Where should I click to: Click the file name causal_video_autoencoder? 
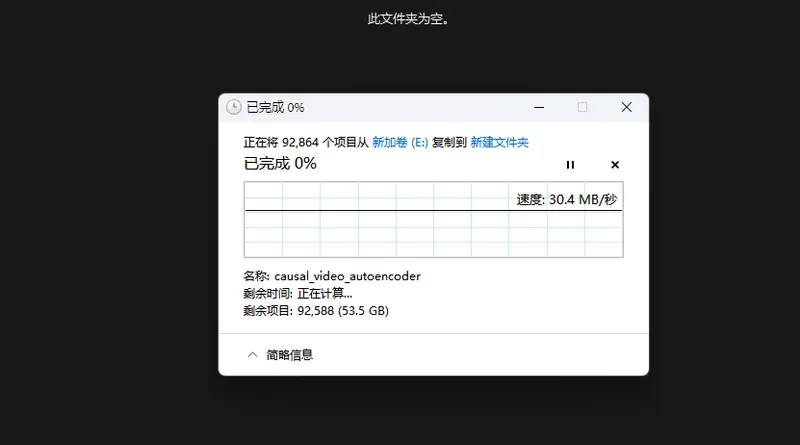coord(347,276)
